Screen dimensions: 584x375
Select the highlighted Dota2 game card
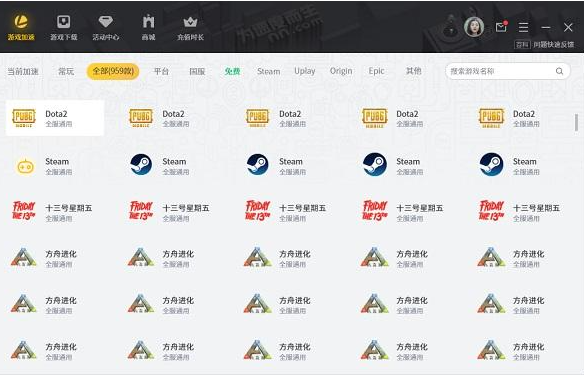(55, 118)
